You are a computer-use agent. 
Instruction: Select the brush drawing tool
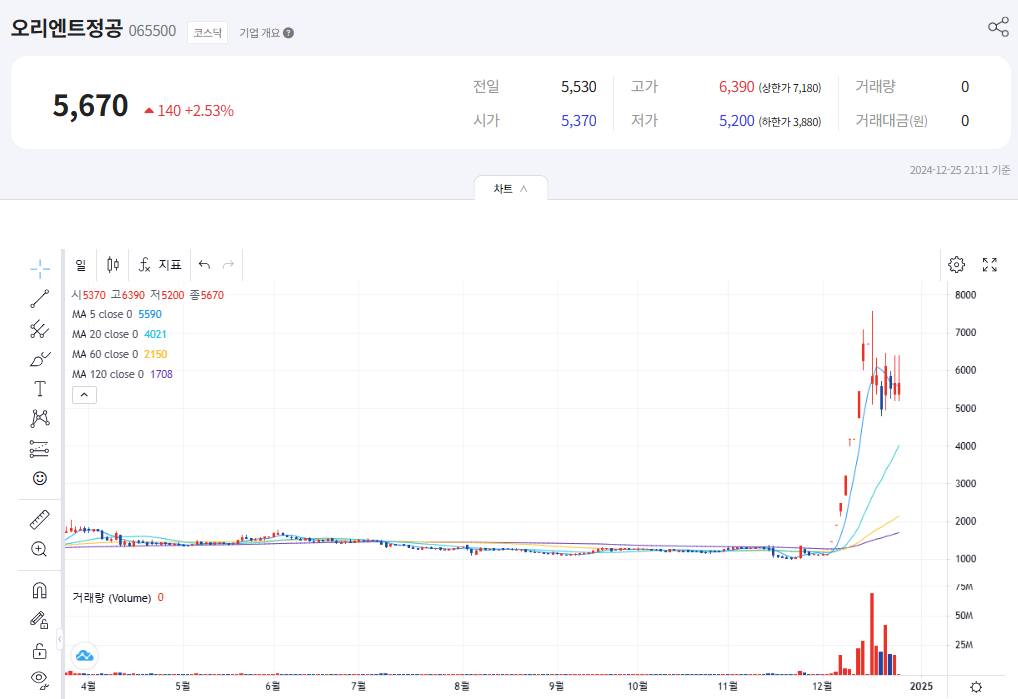click(x=40, y=359)
